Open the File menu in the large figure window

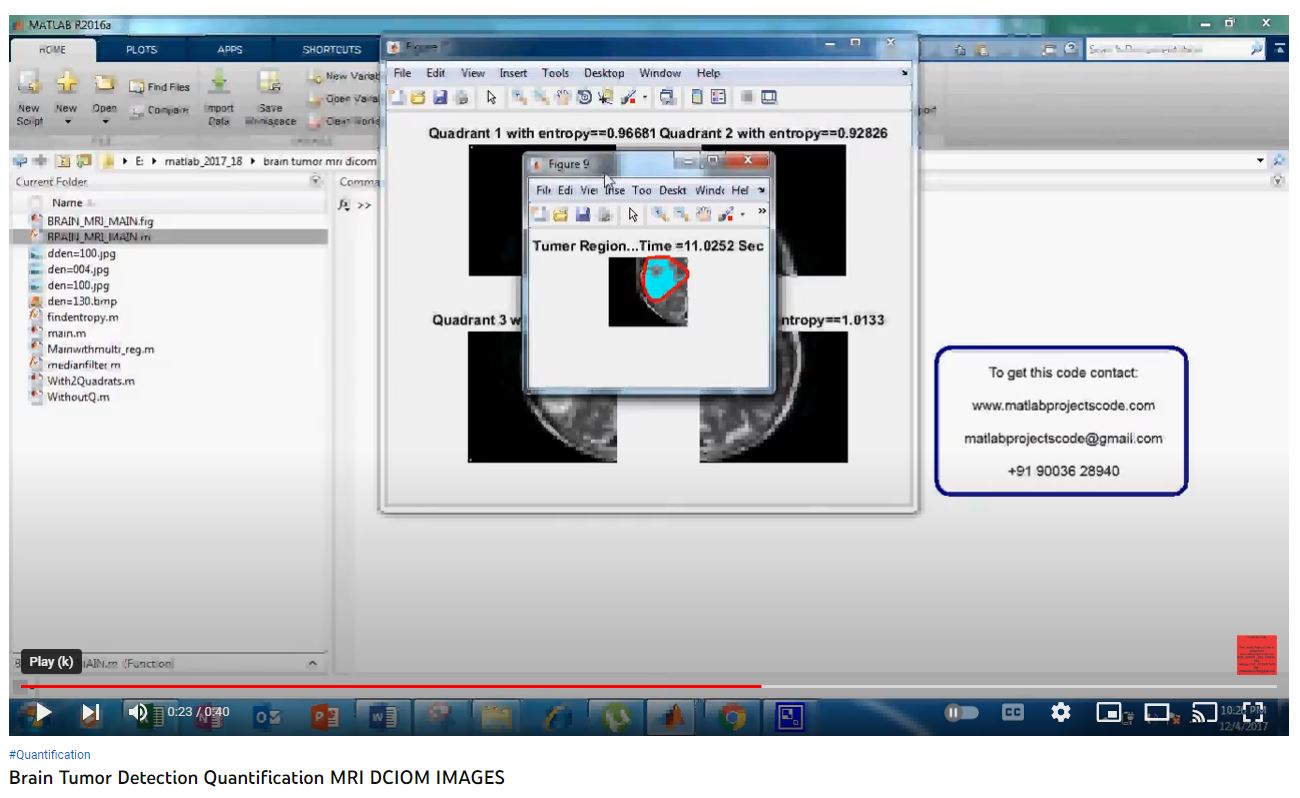click(402, 73)
